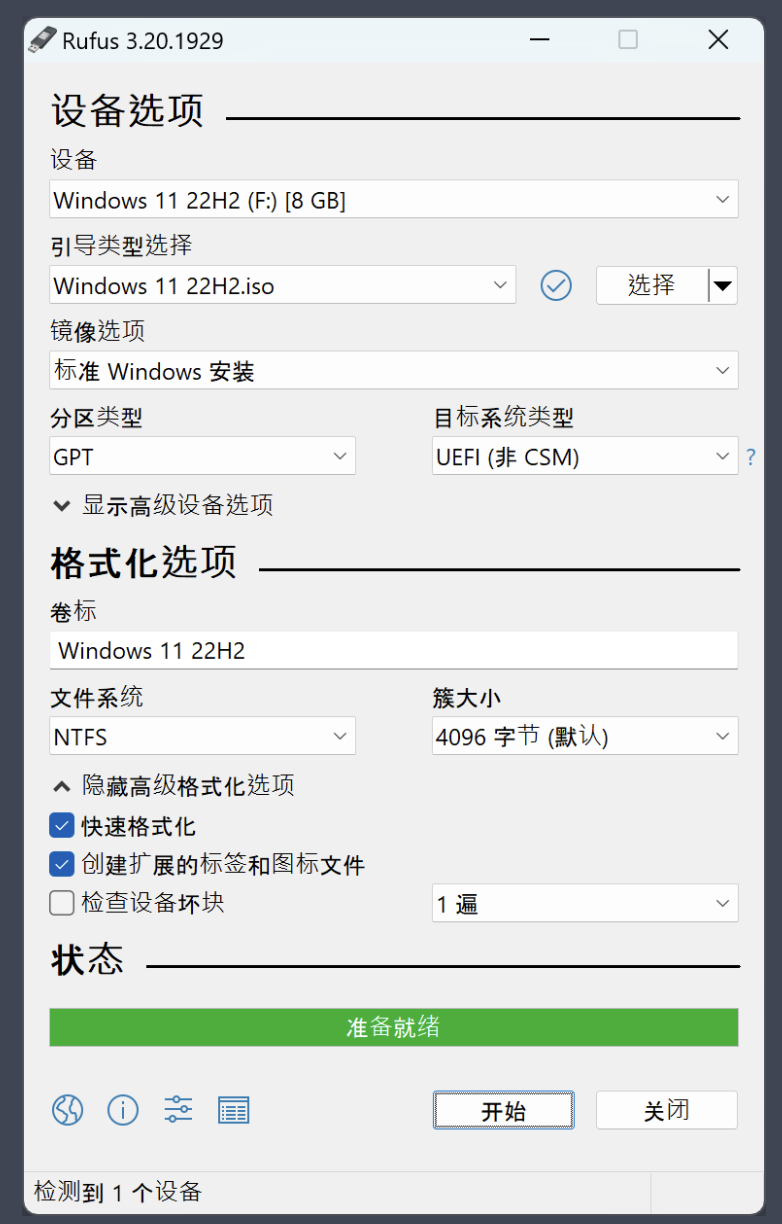The height and width of the screenshot is (1224, 782).
Task: Click the 卷标 text field
Action: click(x=393, y=651)
